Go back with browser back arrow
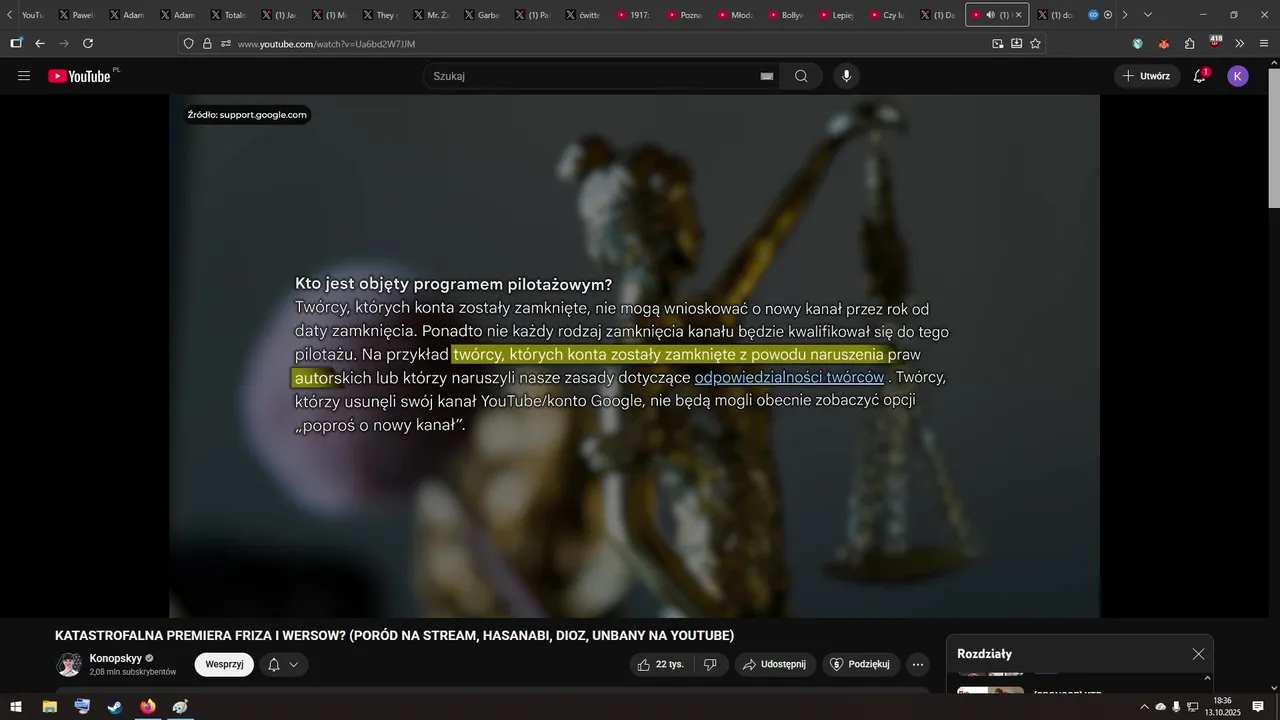 point(40,44)
